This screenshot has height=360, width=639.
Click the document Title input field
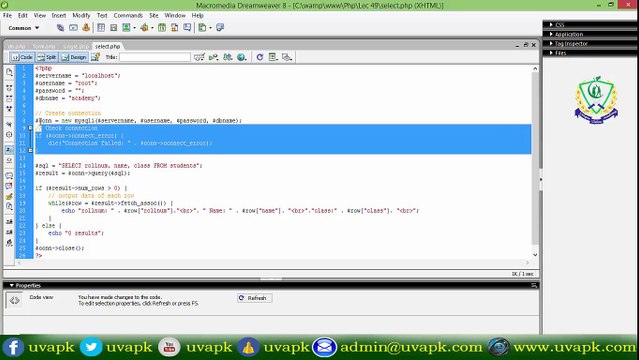tap(155, 57)
